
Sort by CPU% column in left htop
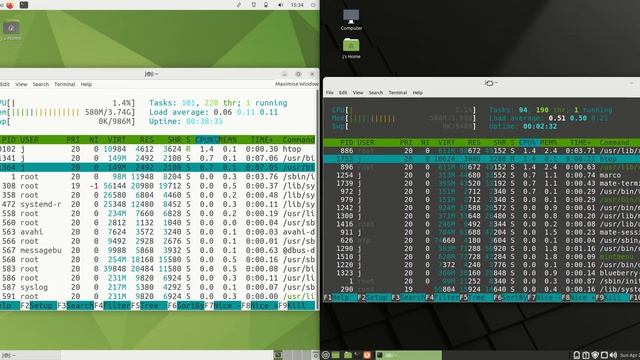click(207, 140)
